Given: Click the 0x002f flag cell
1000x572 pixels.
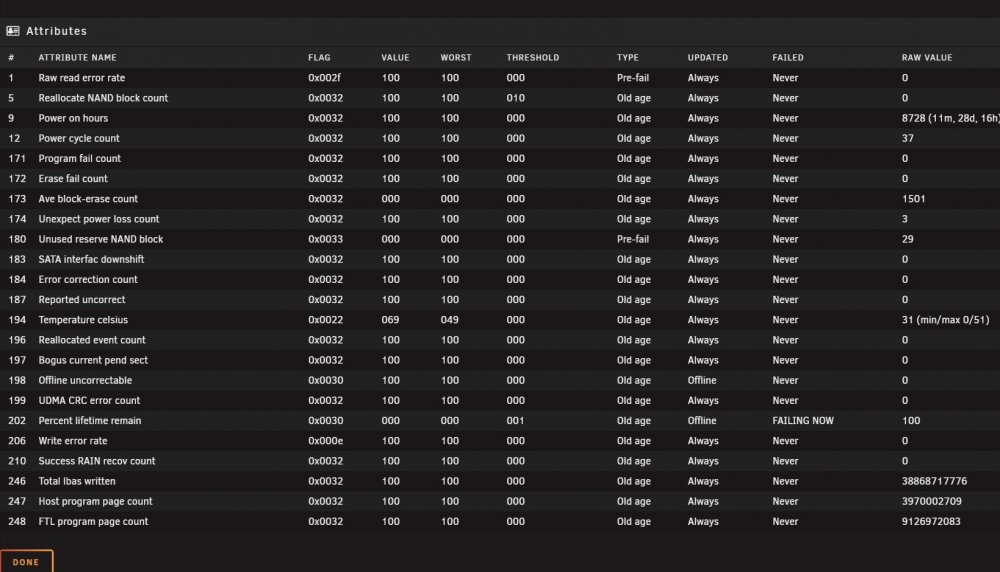Looking at the screenshot, I should [324, 78].
